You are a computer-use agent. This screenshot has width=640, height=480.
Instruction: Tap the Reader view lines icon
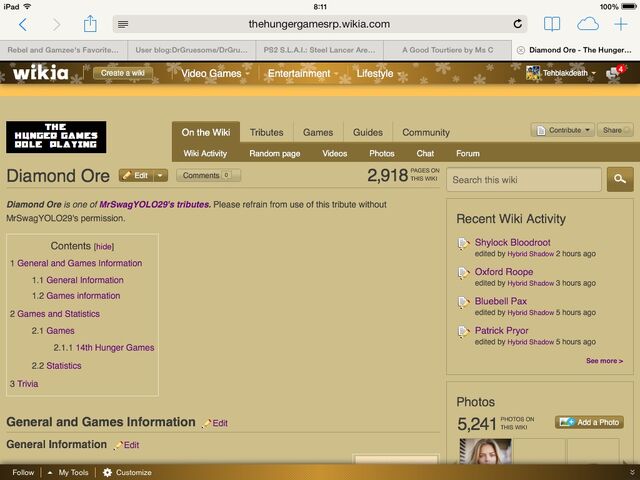123,24
